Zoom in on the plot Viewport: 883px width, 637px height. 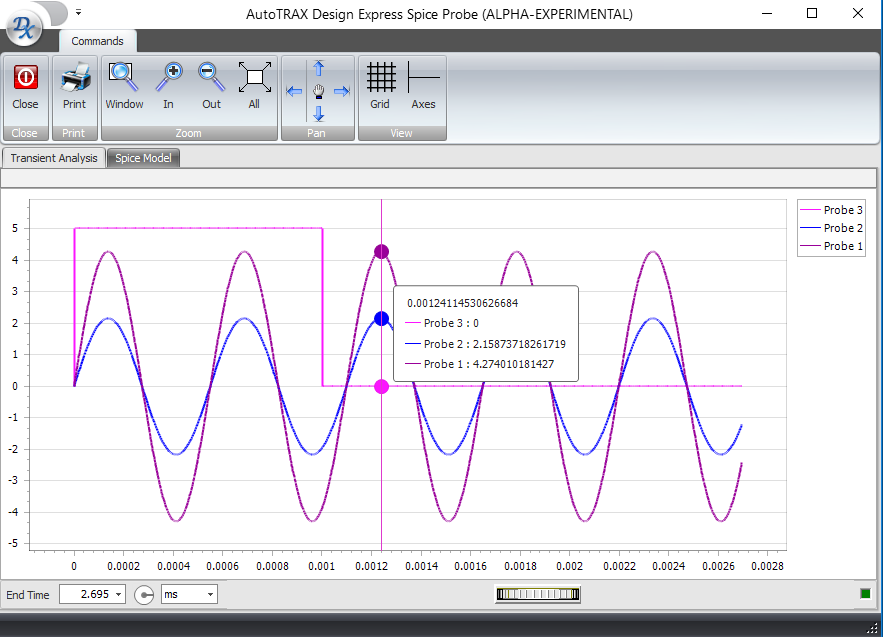point(168,78)
